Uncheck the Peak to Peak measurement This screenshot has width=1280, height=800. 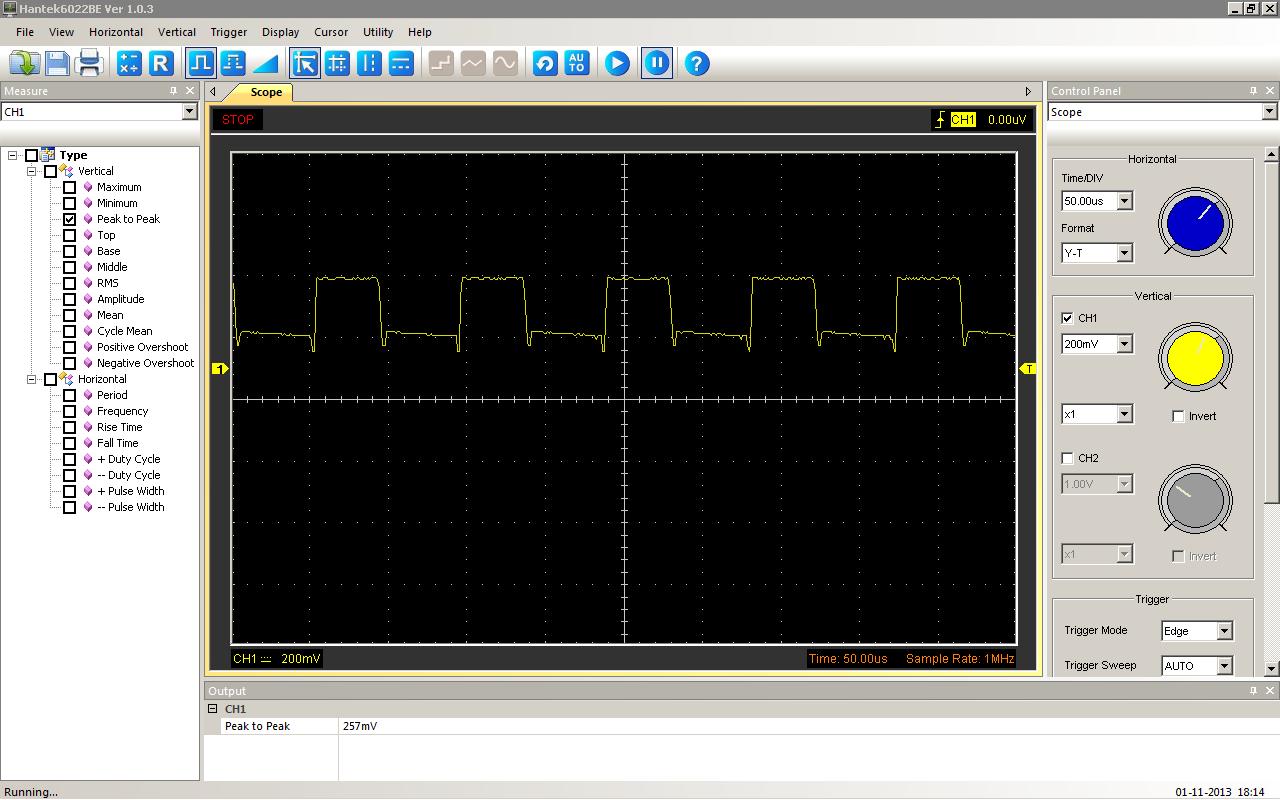point(69,219)
